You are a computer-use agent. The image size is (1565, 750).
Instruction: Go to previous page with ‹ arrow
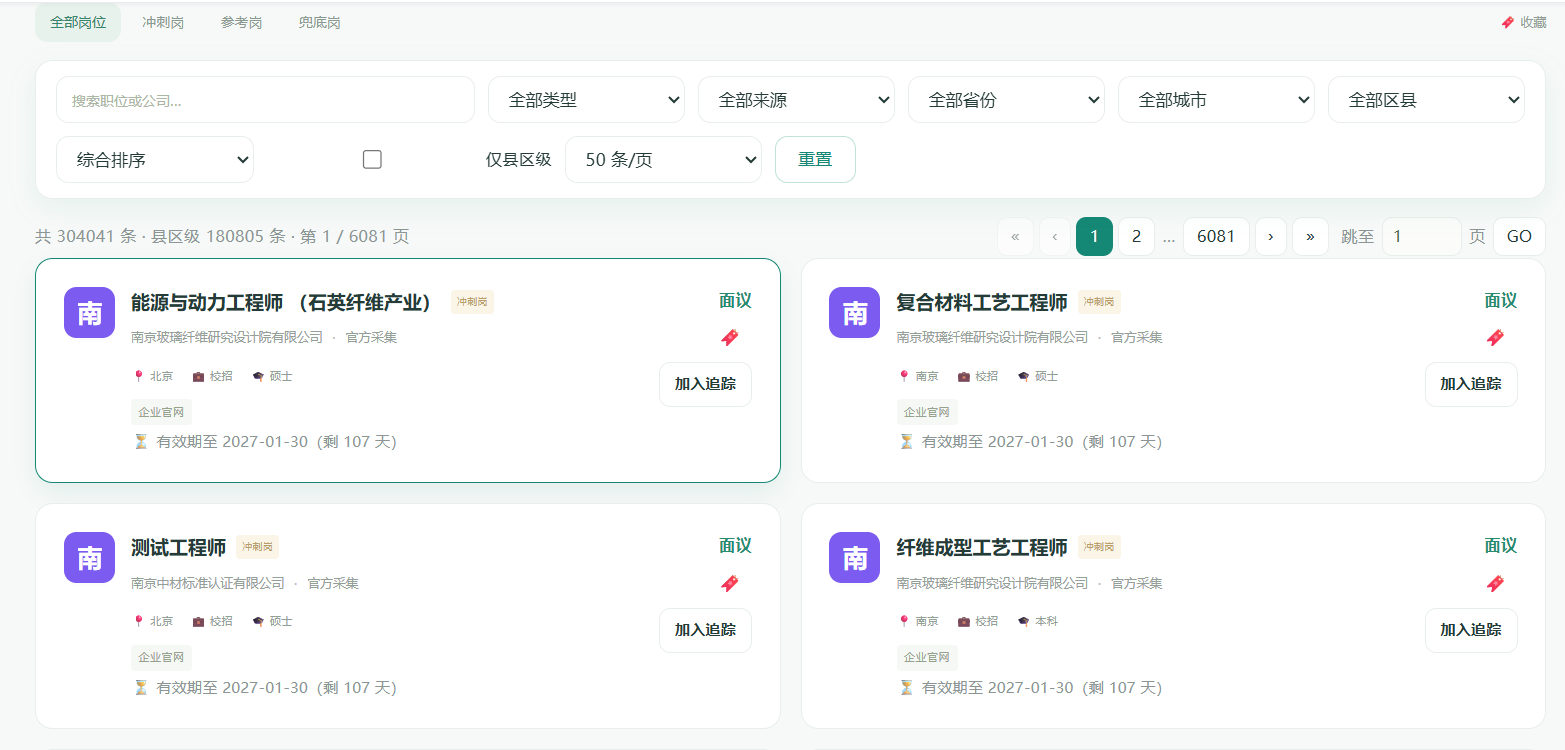click(1055, 237)
